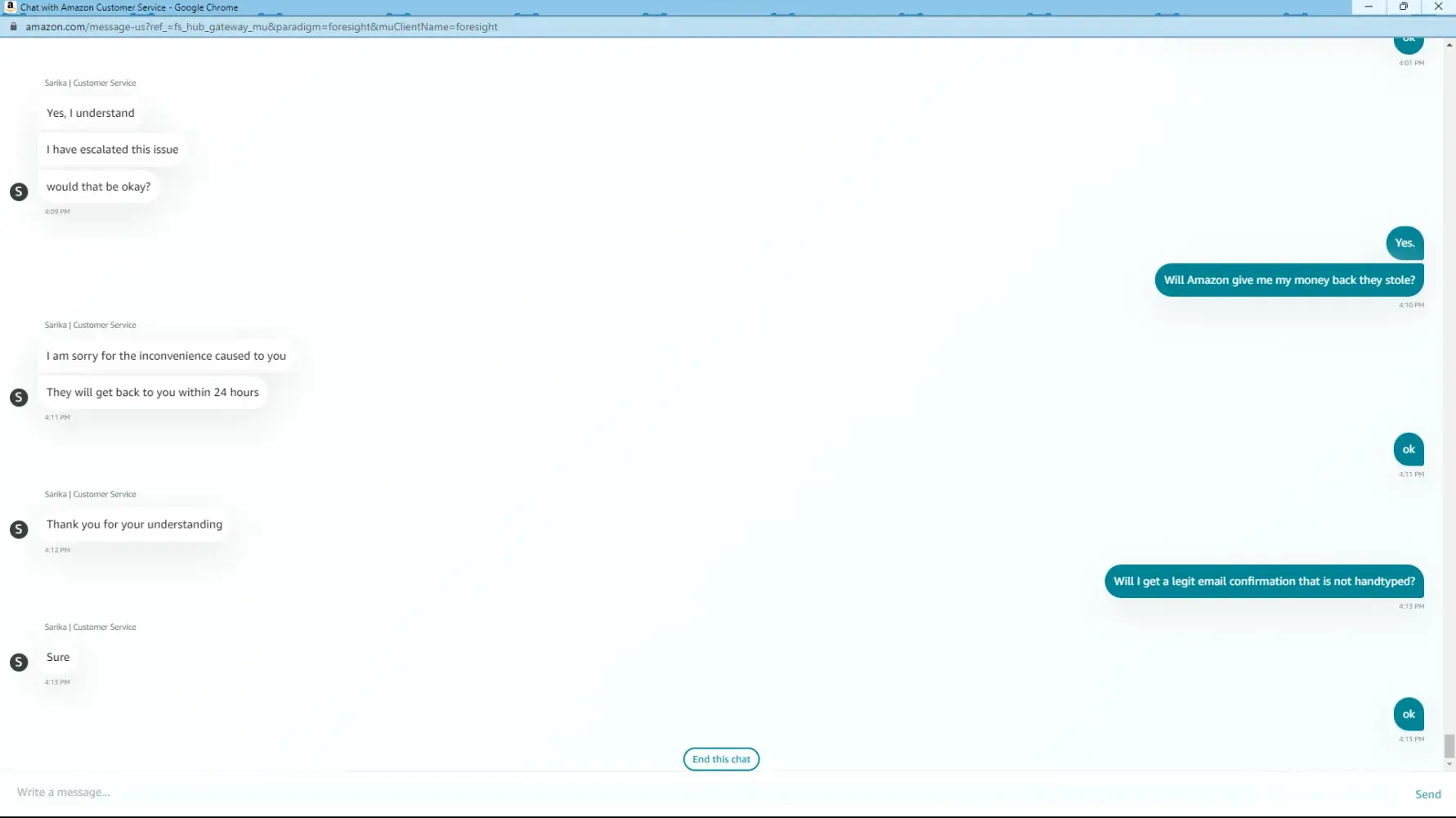This screenshot has width=1456, height=818.
Task: Click the Amazon favicon in the title bar
Action: [11, 7]
